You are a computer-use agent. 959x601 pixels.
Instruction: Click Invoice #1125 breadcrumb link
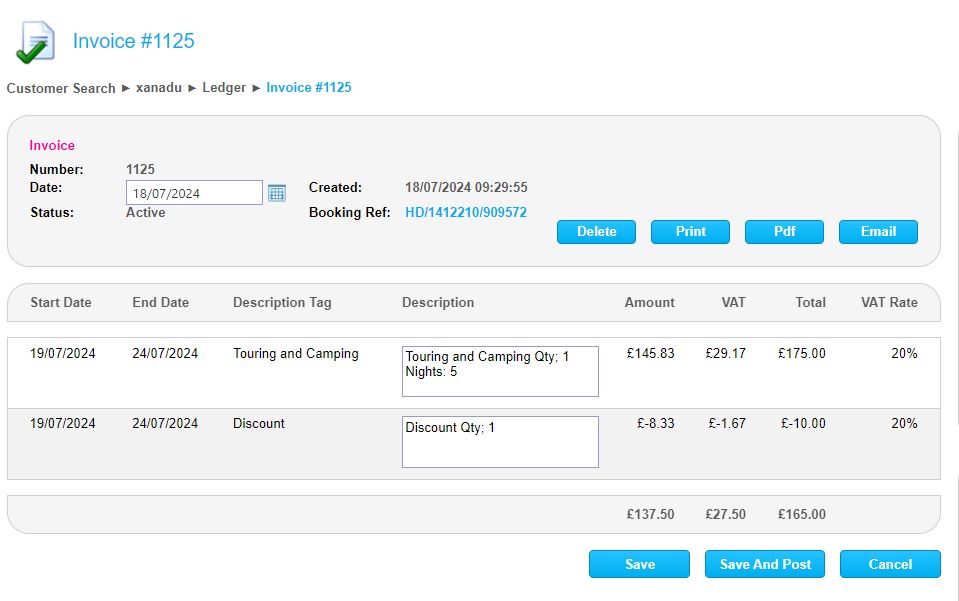[x=308, y=88]
